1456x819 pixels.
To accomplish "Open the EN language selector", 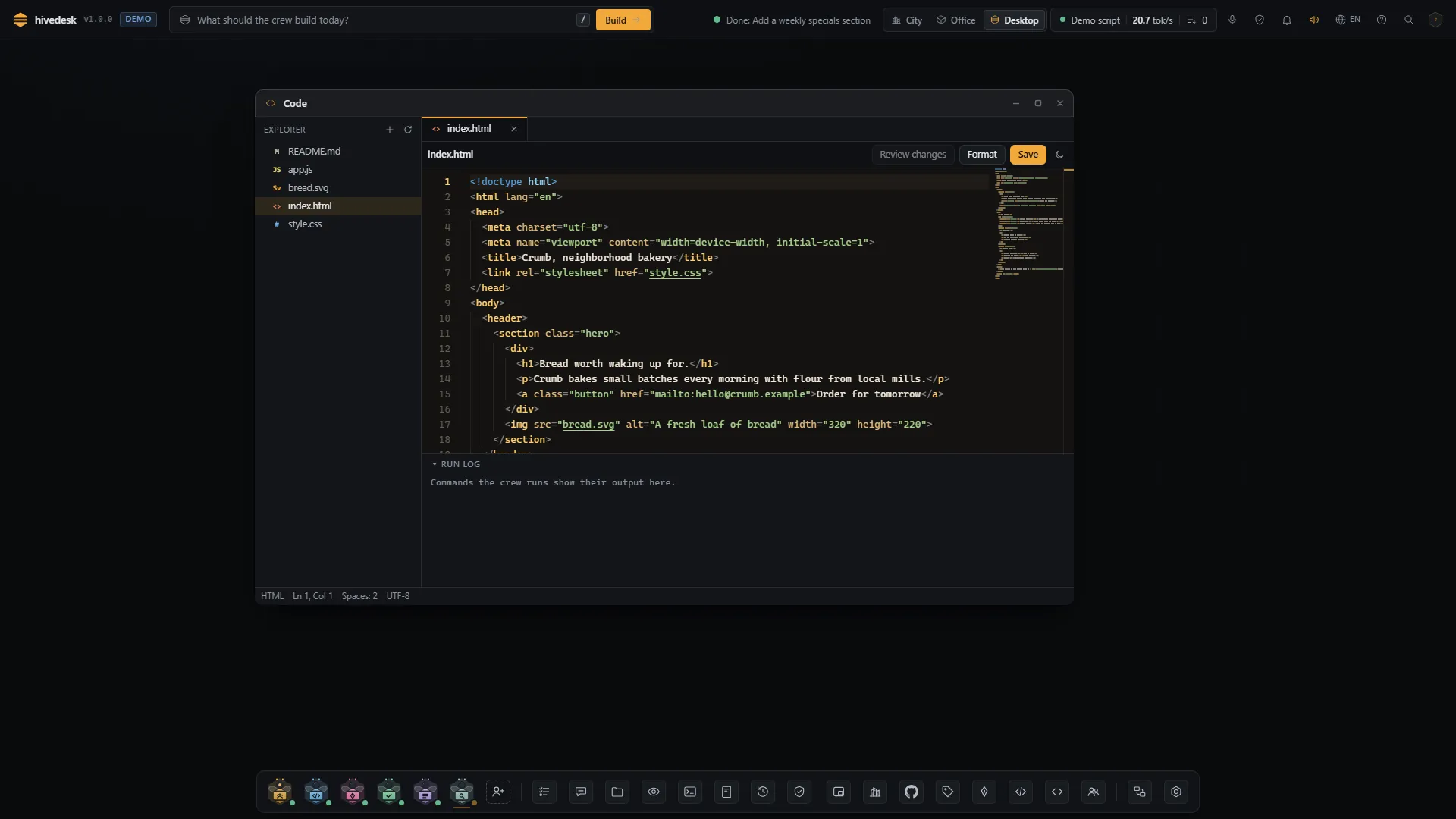I will pyautogui.click(x=1348, y=20).
